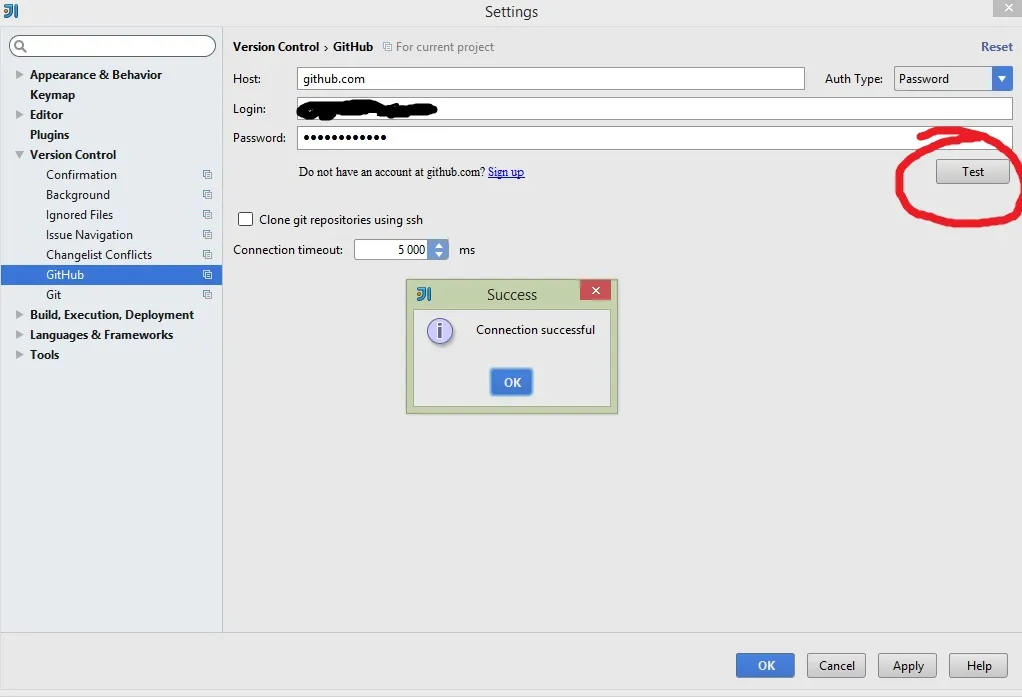1022x697 pixels.
Task: Click the 'For current project' label
Action: tap(445, 46)
